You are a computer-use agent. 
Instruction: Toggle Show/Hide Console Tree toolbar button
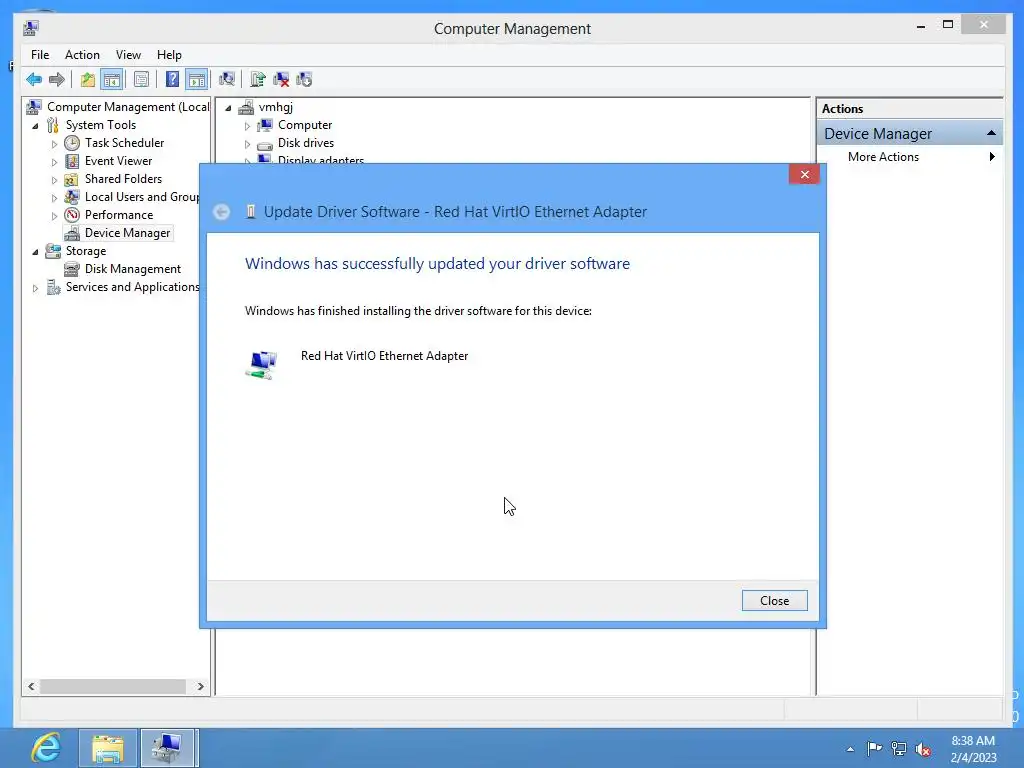112,80
